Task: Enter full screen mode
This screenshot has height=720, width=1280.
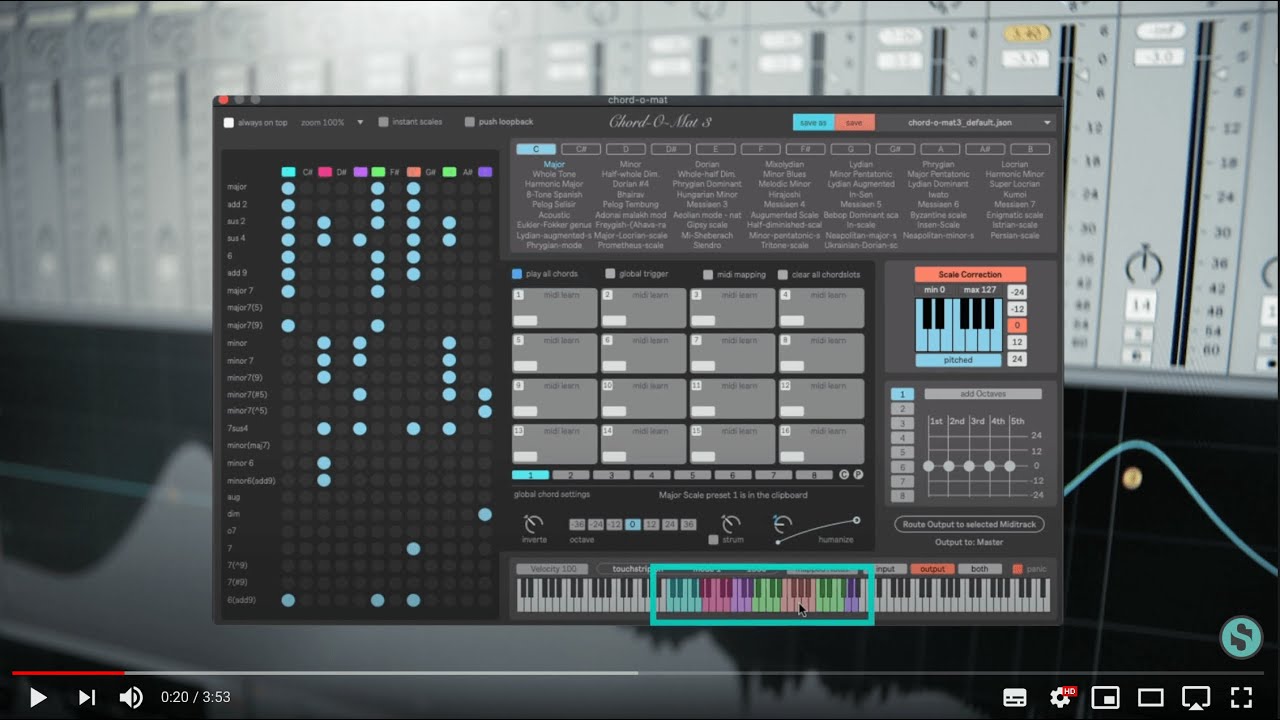Action: tap(1241, 697)
